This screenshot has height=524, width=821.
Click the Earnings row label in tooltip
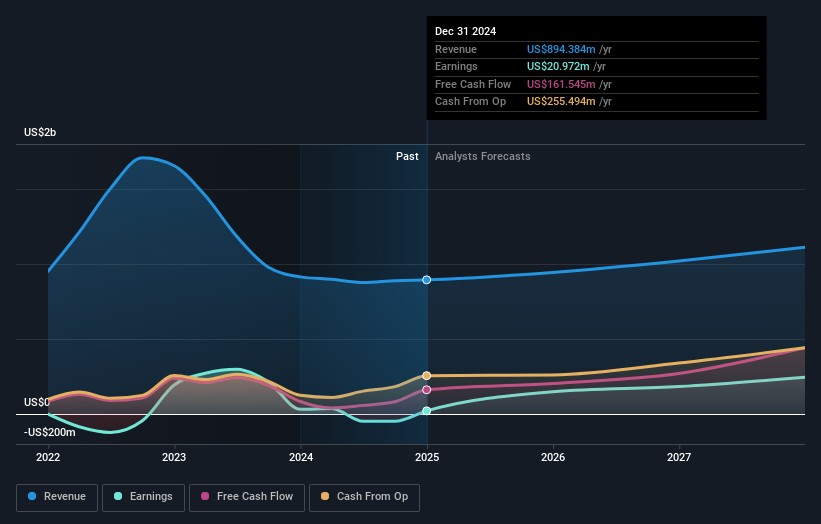point(456,66)
